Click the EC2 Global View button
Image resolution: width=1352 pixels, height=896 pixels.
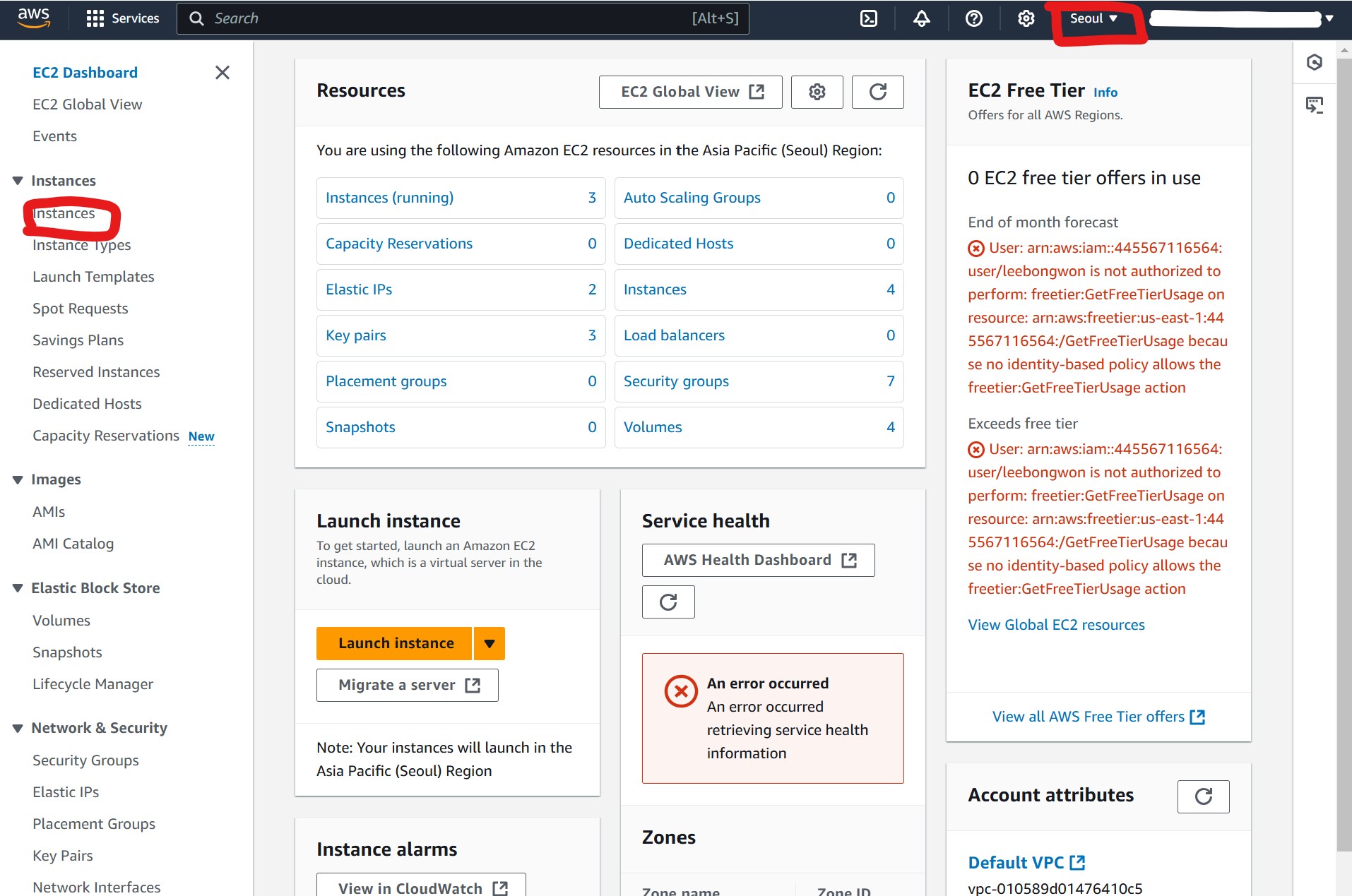[x=691, y=92]
